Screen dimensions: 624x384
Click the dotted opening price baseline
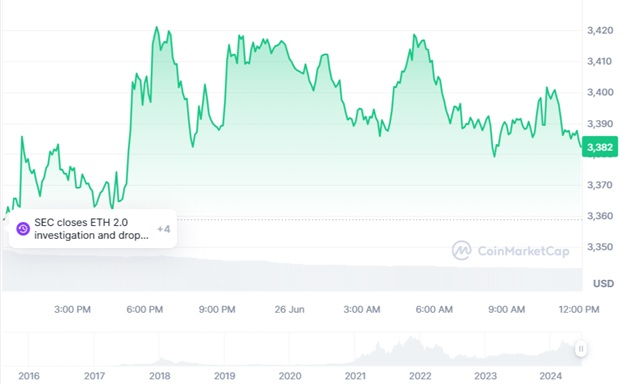[x=378, y=219]
